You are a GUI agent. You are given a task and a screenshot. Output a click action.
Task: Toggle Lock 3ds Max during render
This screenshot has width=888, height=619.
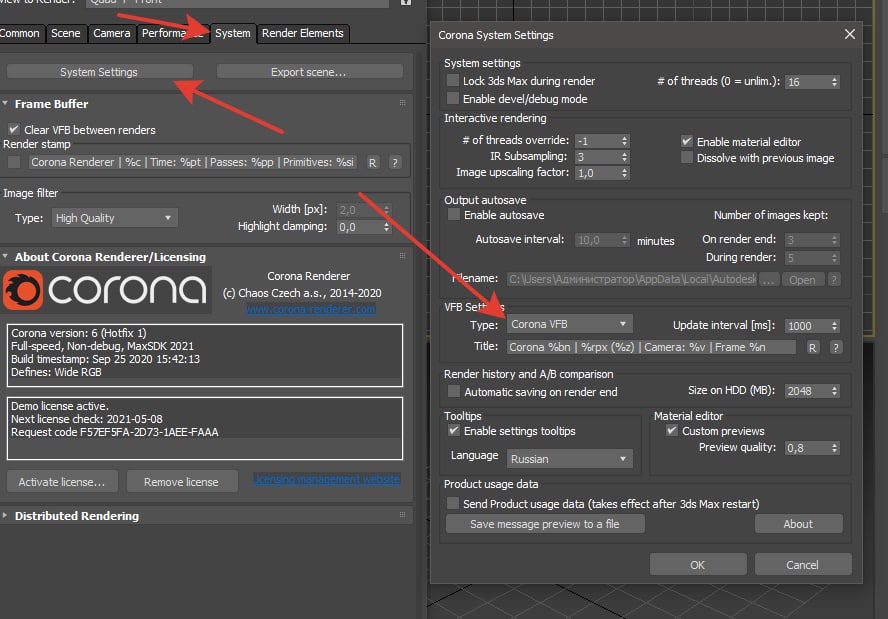click(x=452, y=80)
